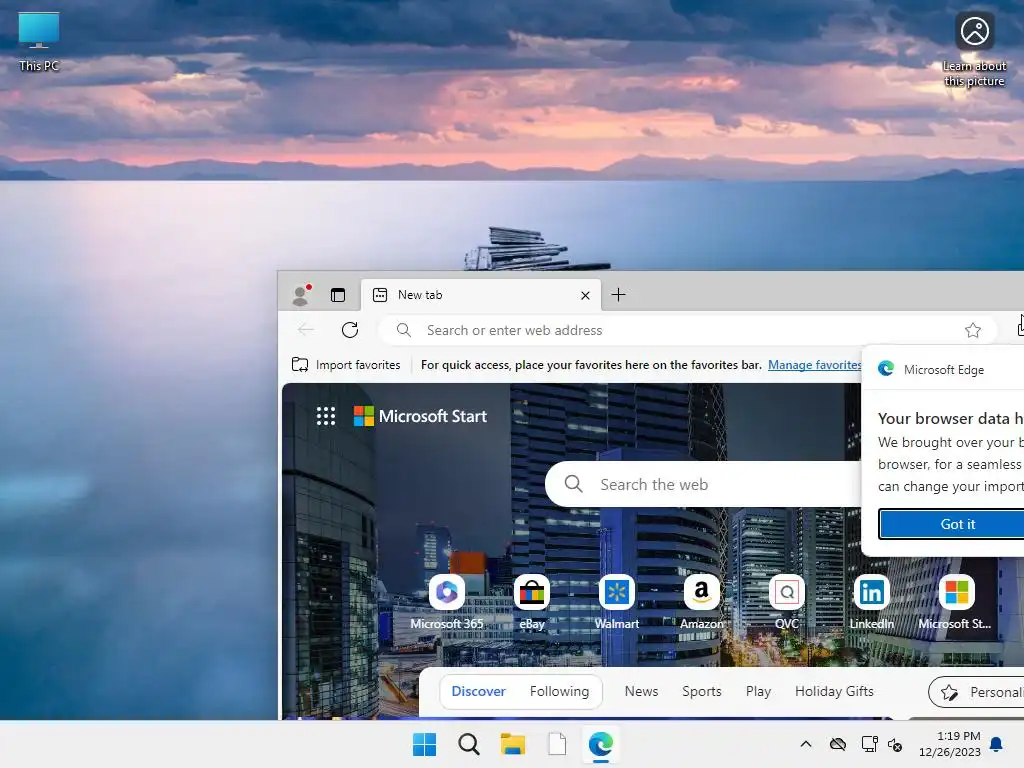Click the Microsoft Start logo

(420, 416)
